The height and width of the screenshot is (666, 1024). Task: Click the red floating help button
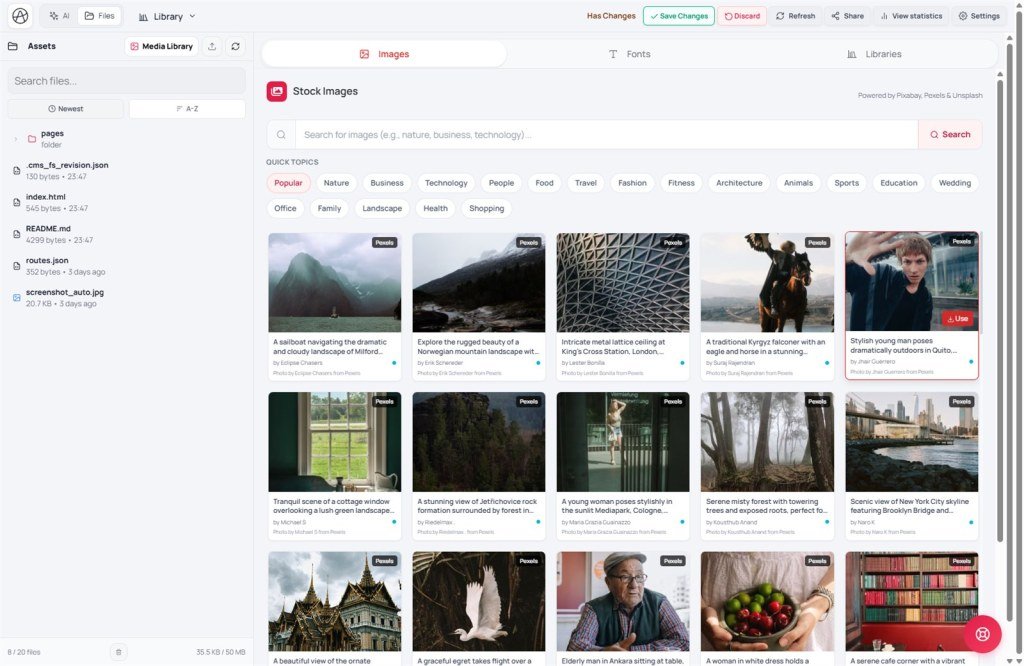pos(982,634)
